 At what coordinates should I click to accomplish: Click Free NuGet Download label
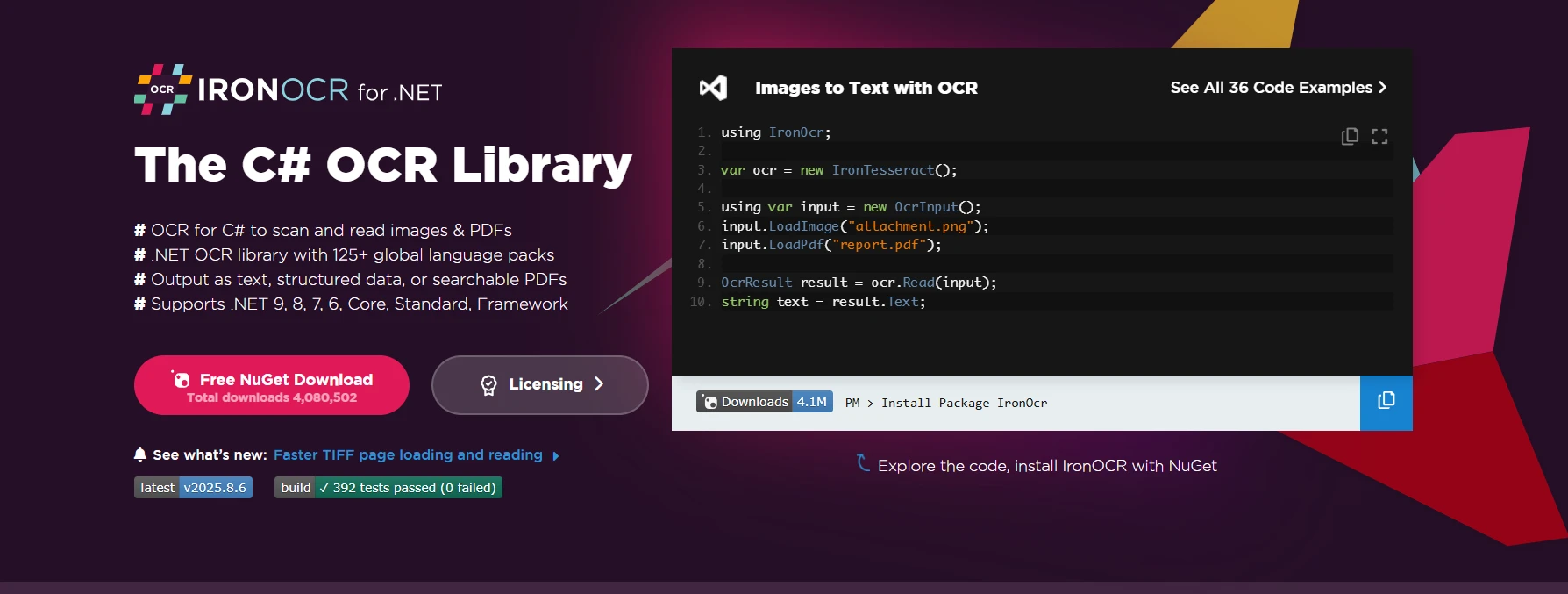(286, 379)
